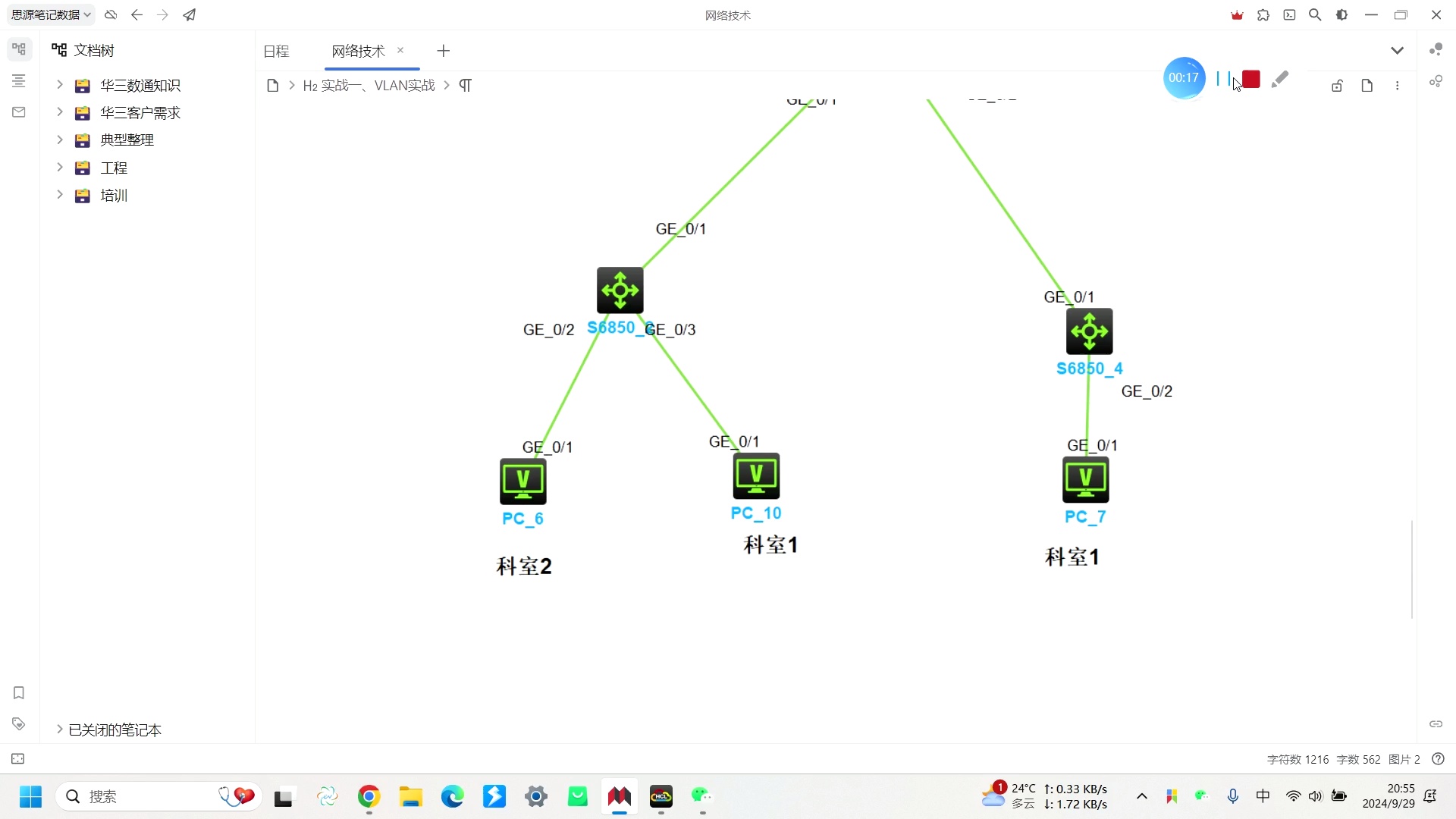Click the outline panel icon in left dock
The height and width of the screenshot is (819, 1456).
tap(19, 81)
